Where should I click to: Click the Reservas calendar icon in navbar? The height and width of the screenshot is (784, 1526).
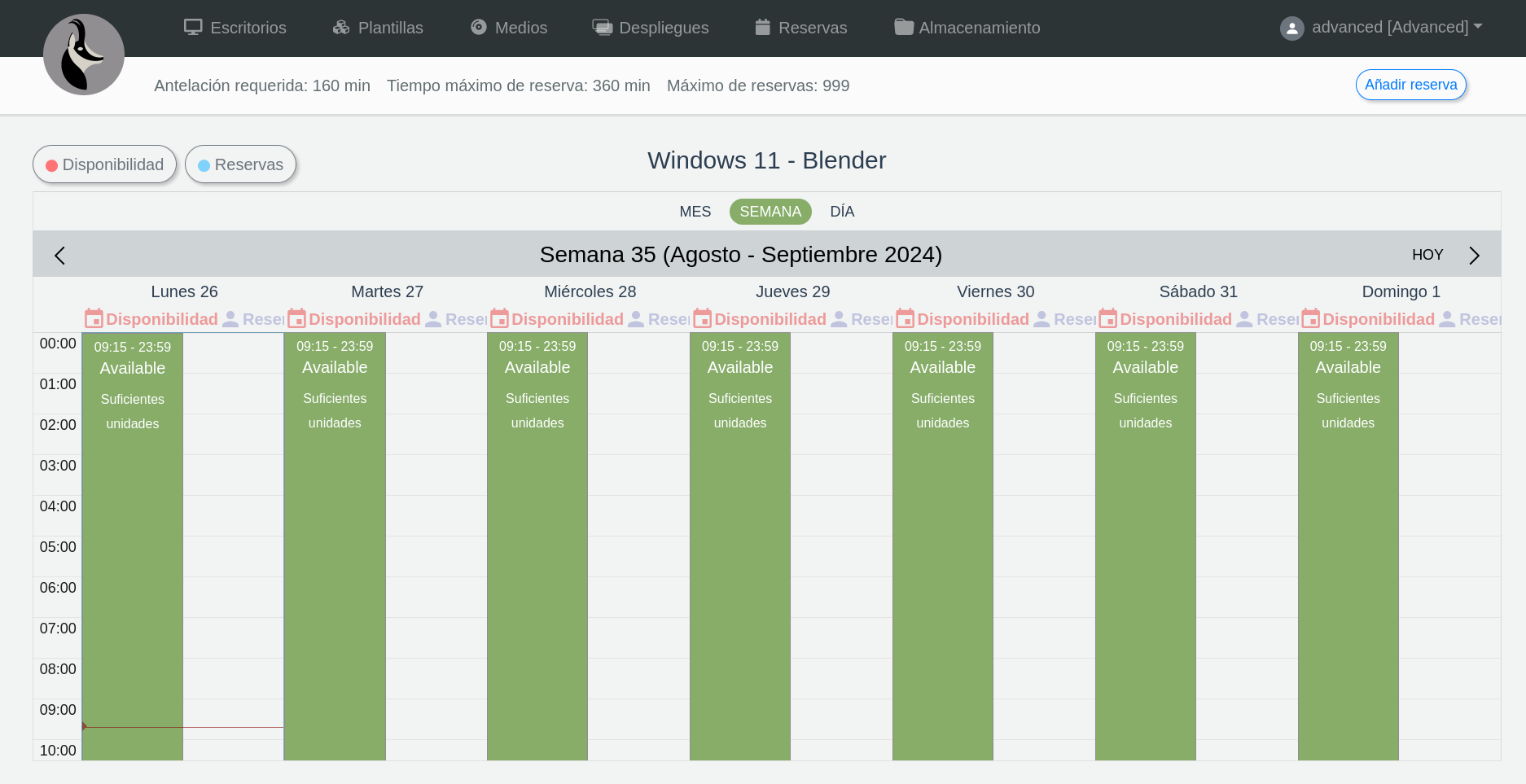pyautogui.click(x=762, y=28)
